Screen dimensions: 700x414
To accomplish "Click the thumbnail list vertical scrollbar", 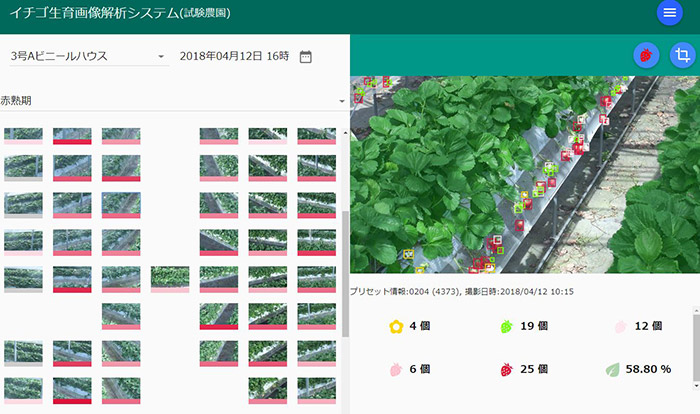I will tap(345, 270).
